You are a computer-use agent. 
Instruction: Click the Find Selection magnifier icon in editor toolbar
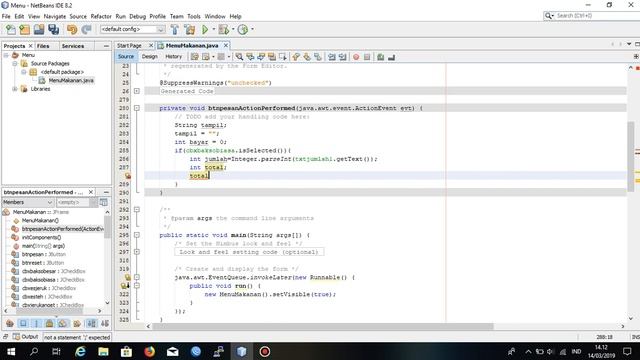[239, 57]
